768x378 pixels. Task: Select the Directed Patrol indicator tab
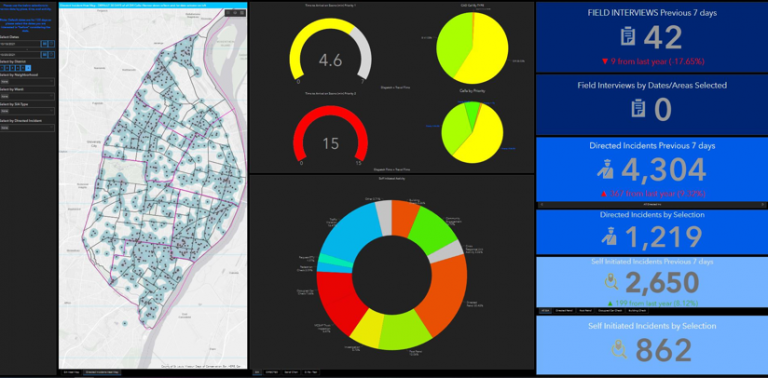(564, 310)
